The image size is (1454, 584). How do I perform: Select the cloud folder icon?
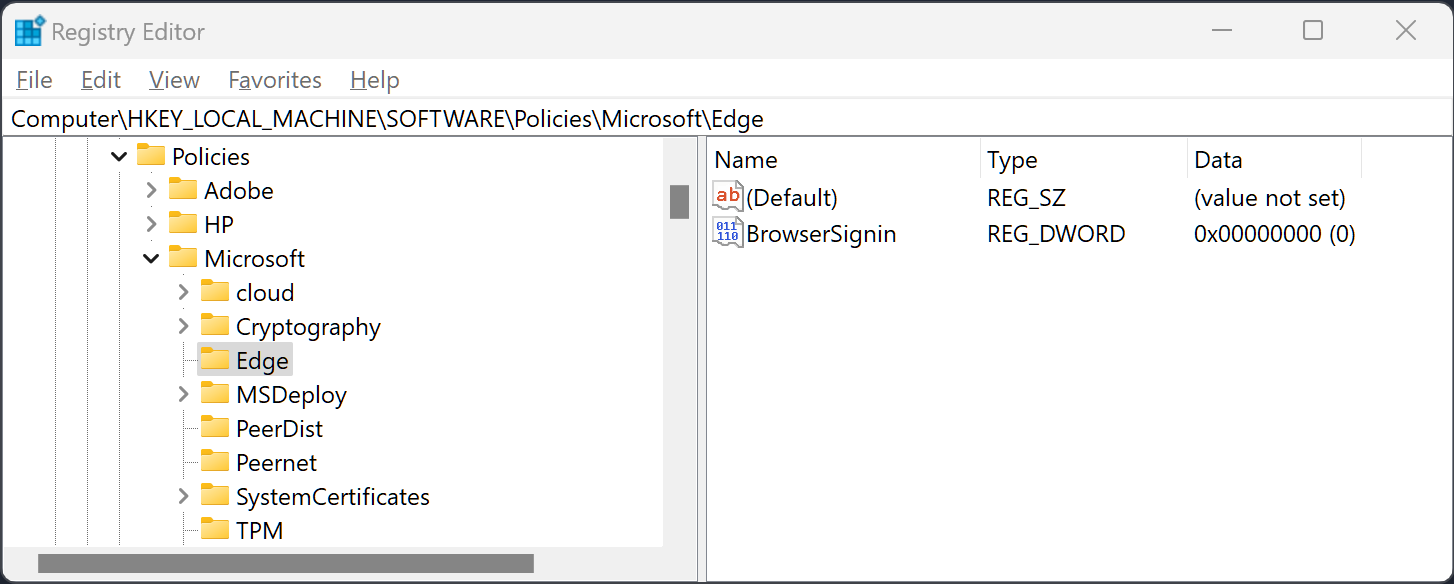[x=214, y=292]
